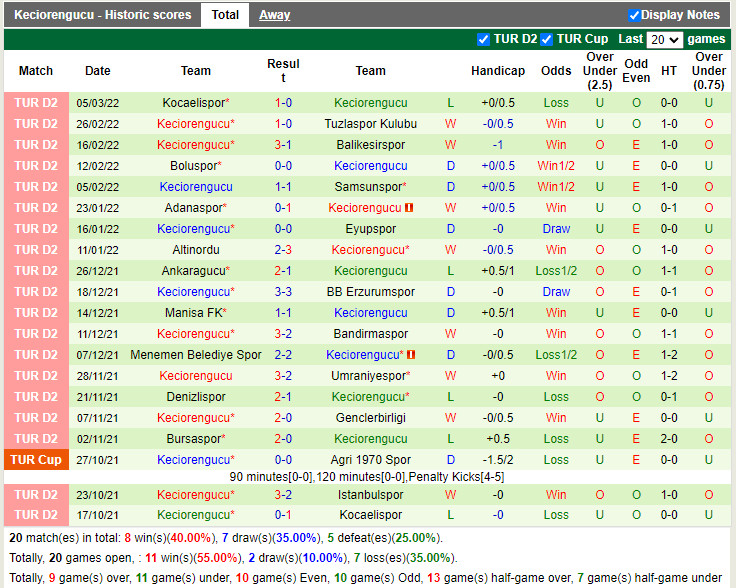Select the Odd Even column header
The height and width of the screenshot is (588, 736).
pyautogui.click(x=636, y=71)
